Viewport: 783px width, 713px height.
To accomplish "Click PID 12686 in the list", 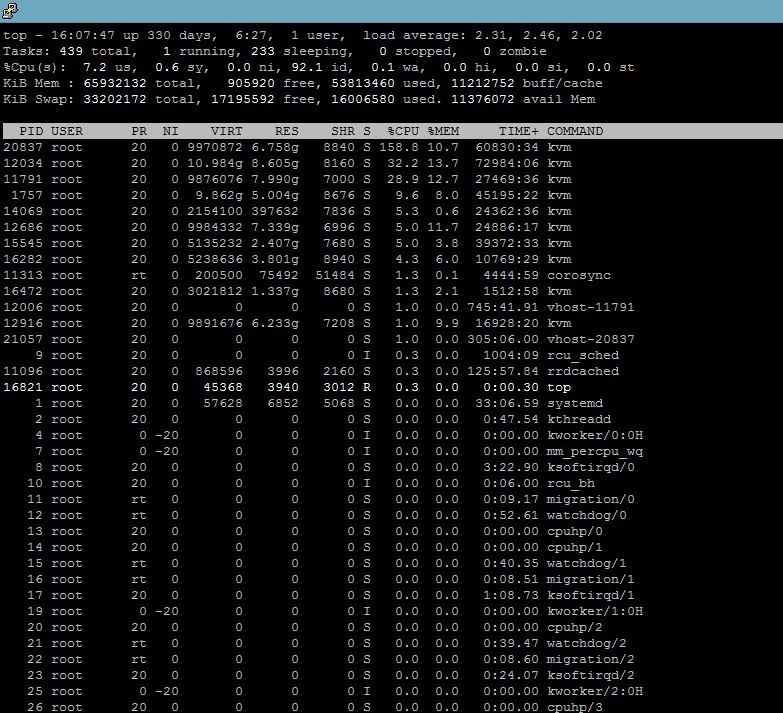I will [23, 227].
